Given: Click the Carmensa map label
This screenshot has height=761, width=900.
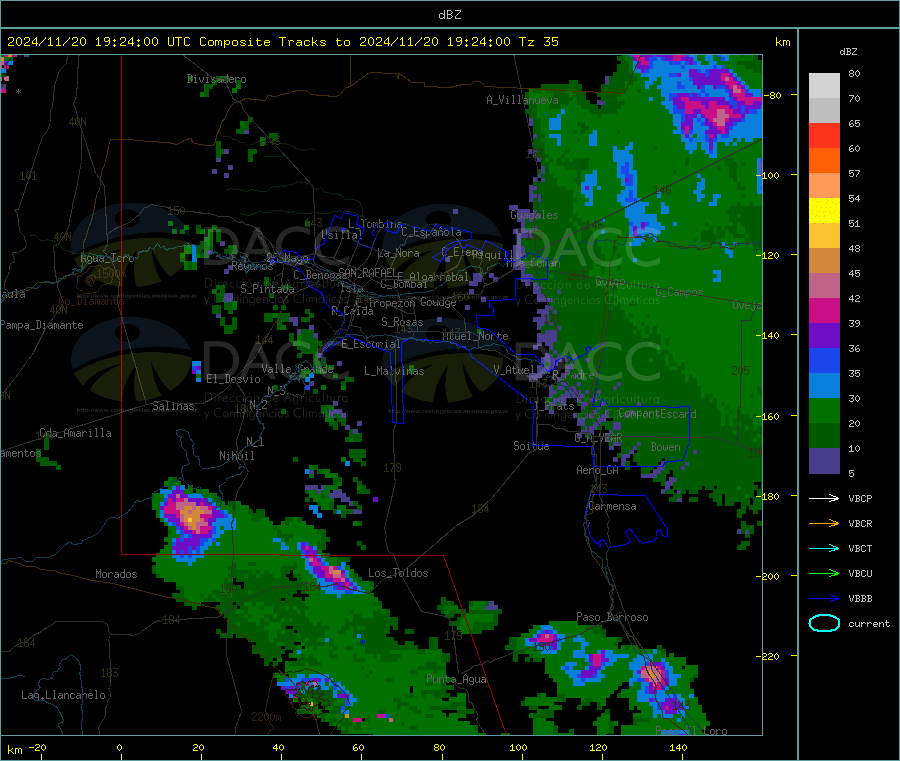Looking at the screenshot, I should click(x=612, y=506).
